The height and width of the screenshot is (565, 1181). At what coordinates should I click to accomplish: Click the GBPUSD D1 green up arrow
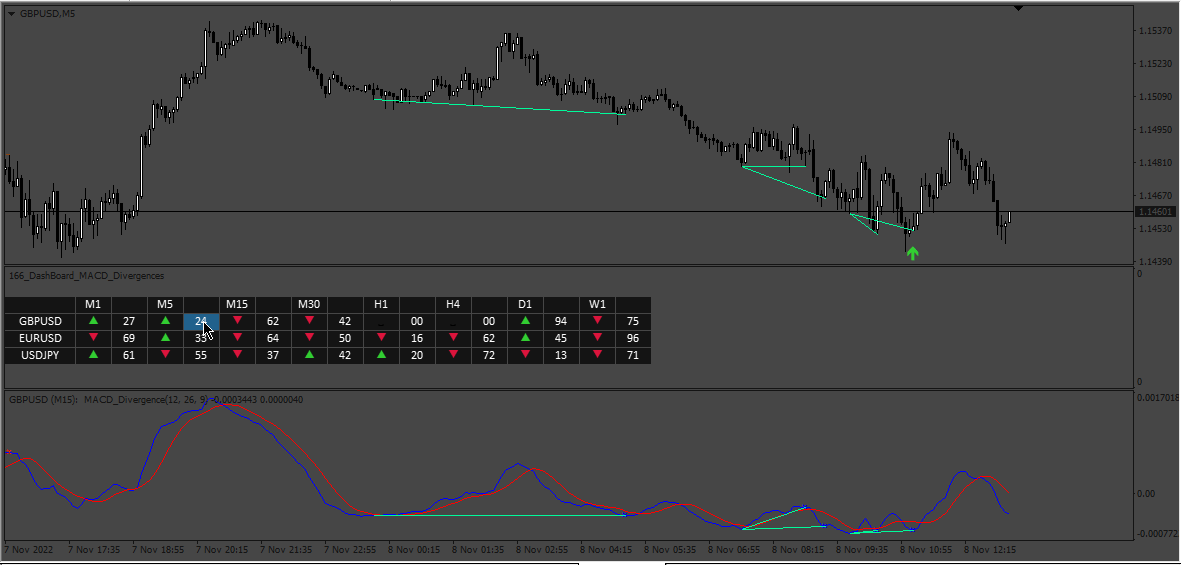[525, 321]
